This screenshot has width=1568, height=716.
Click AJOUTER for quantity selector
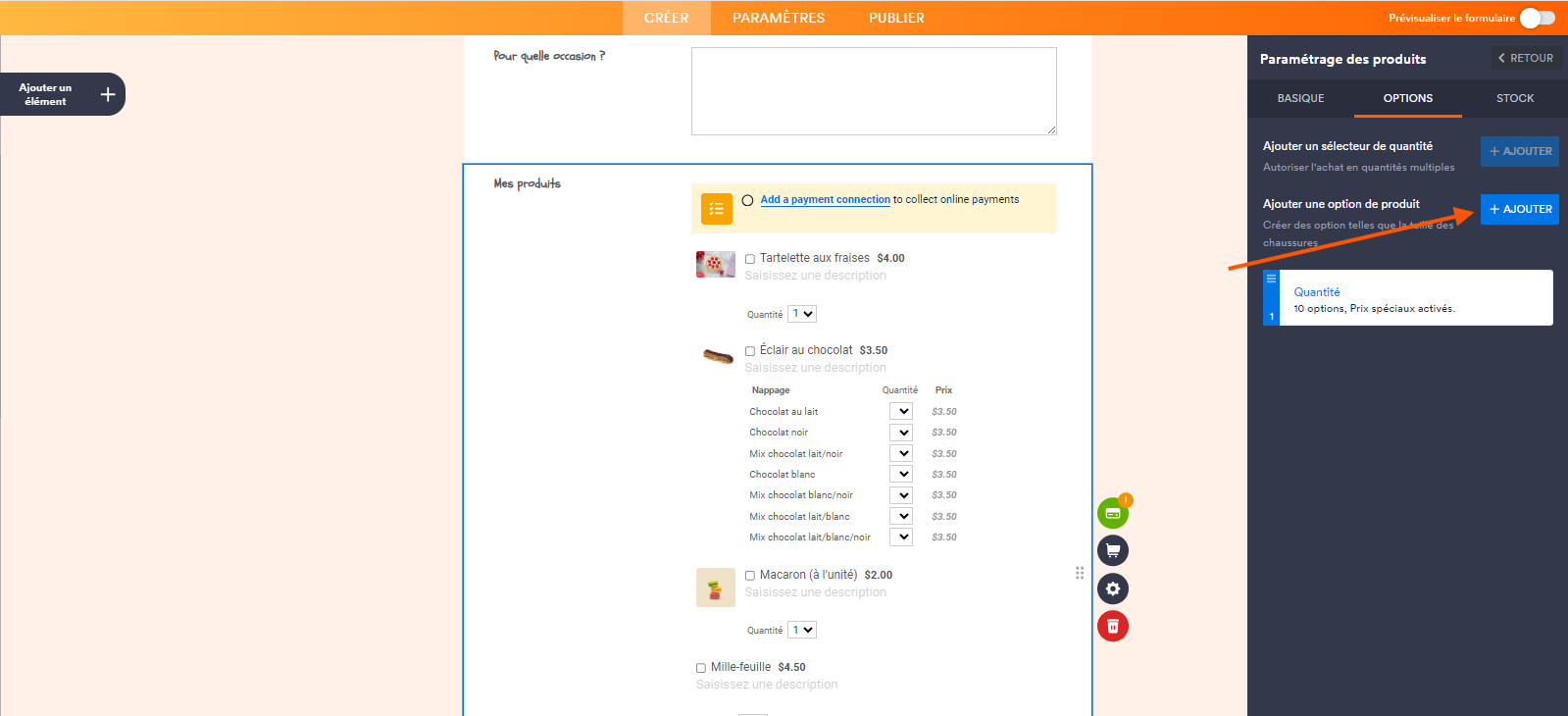pyautogui.click(x=1520, y=151)
